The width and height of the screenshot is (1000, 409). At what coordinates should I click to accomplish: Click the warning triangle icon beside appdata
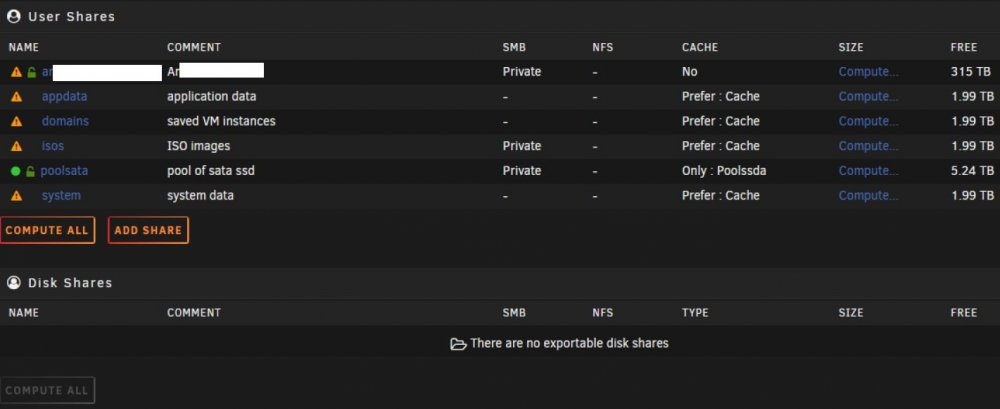[x=17, y=97]
